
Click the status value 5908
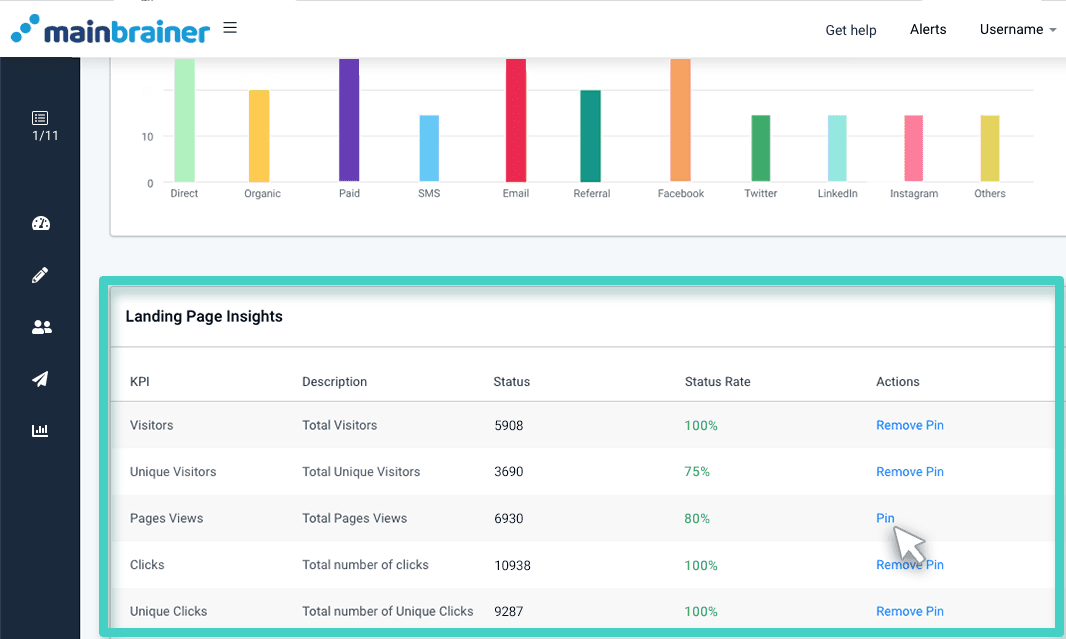point(509,426)
